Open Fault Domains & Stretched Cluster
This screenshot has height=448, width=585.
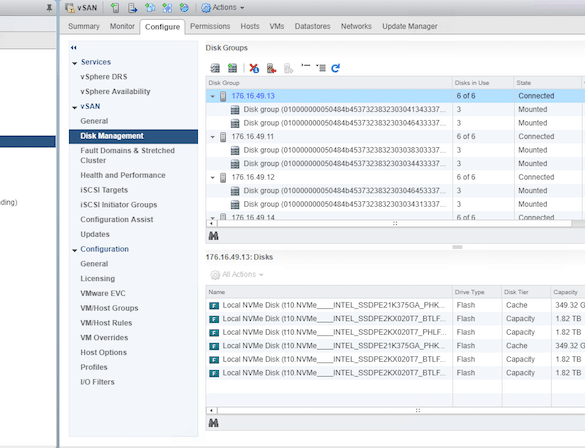tap(128, 156)
